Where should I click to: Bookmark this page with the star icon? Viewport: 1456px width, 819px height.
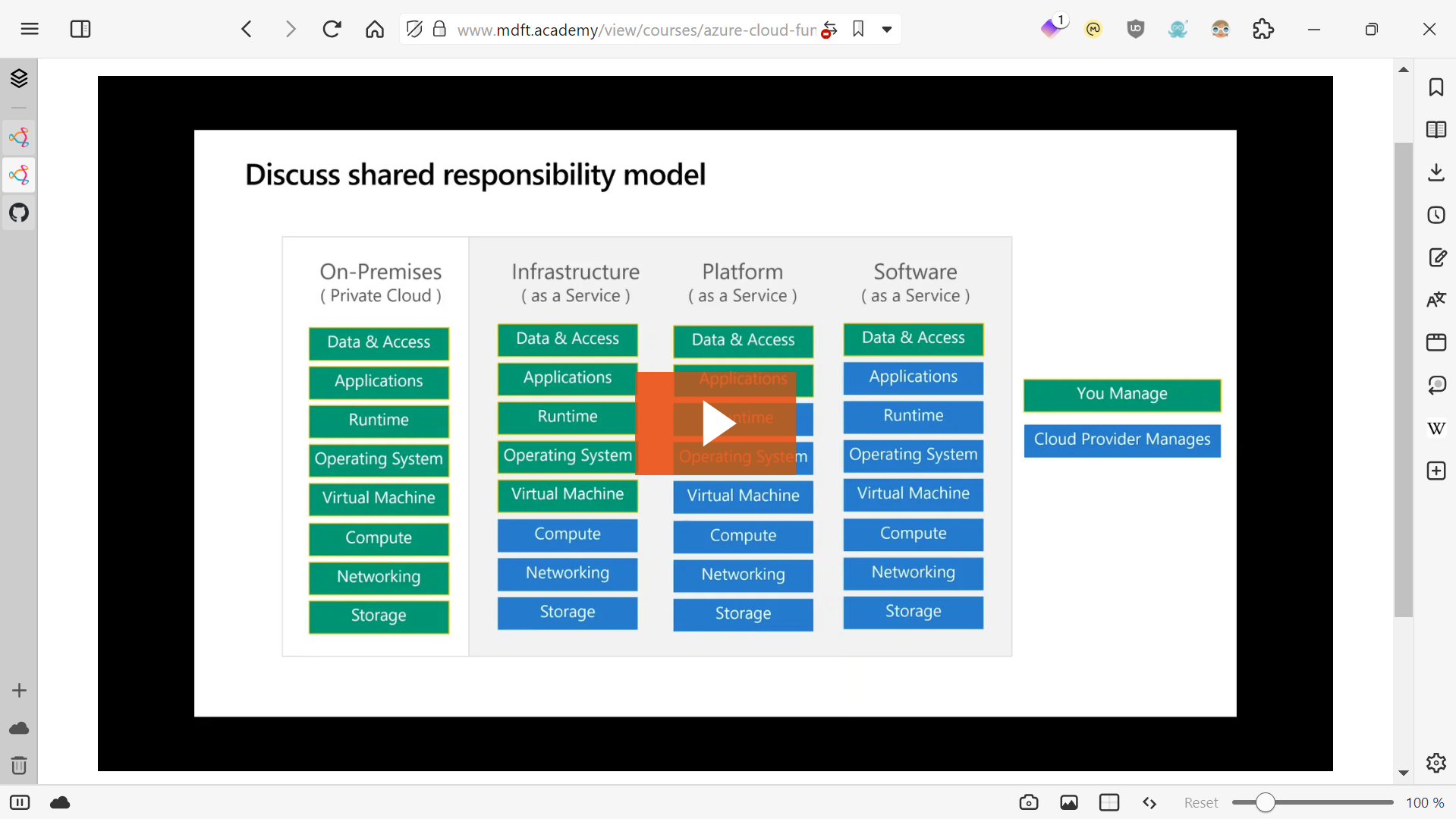click(857, 29)
